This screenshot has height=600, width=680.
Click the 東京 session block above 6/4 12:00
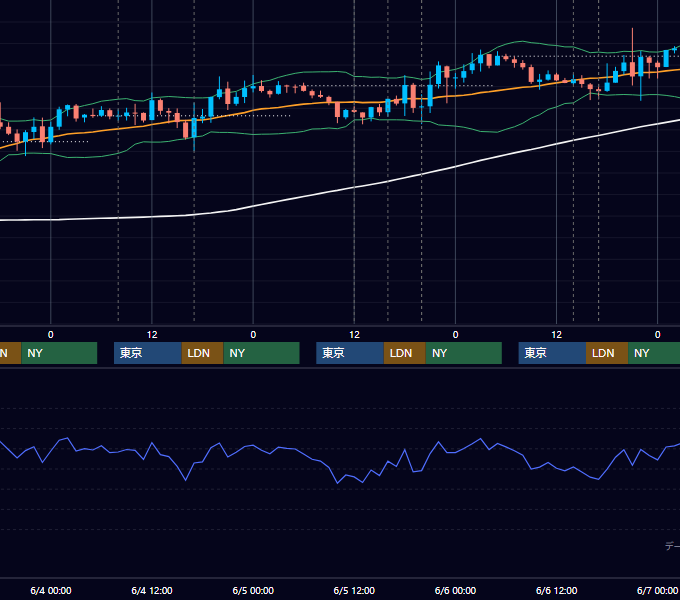pyautogui.click(x=147, y=353)
